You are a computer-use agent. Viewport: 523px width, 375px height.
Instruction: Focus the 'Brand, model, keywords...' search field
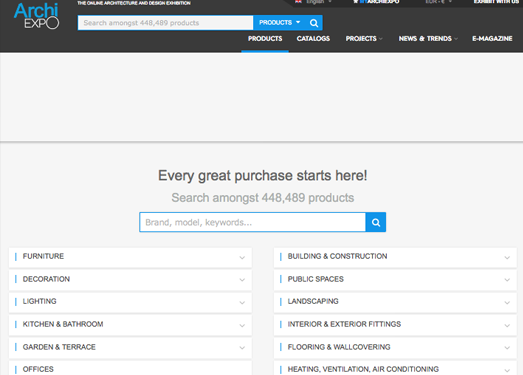click(x=252, y=222)
